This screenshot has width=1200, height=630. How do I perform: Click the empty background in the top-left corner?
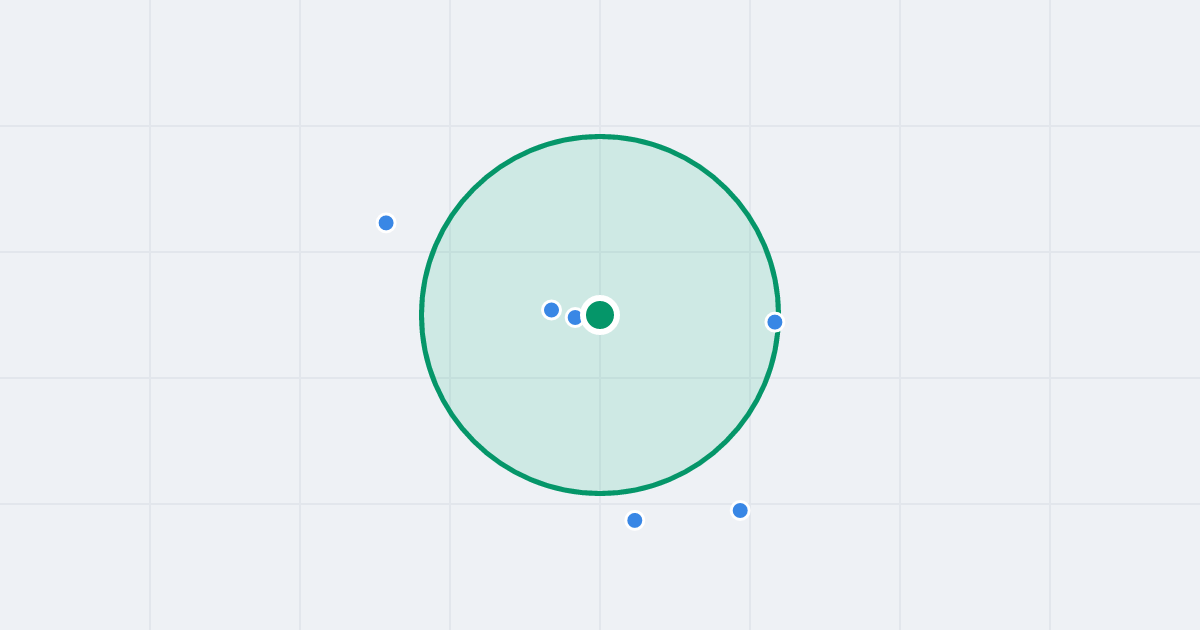(x=60, y=50)
